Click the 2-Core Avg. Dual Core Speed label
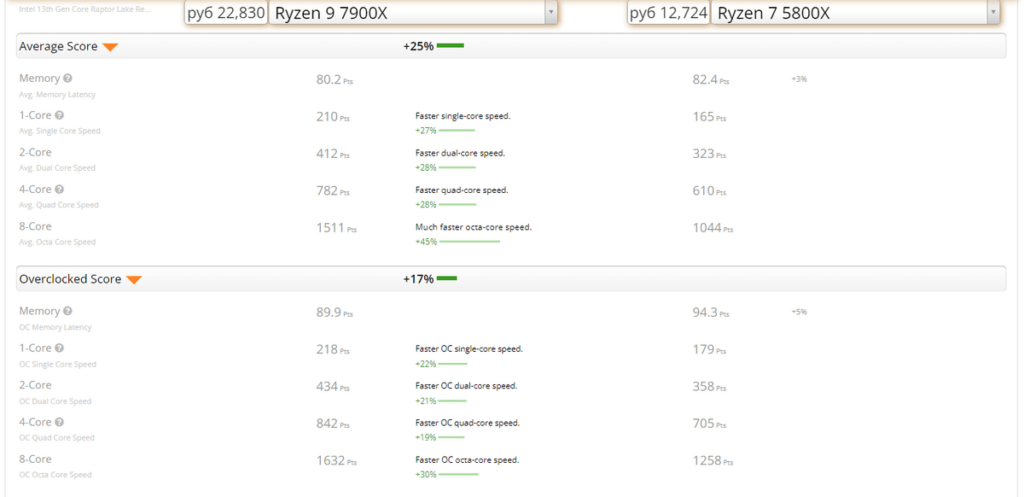Screen dimensions: 1024x497 (x=57, y=159)
